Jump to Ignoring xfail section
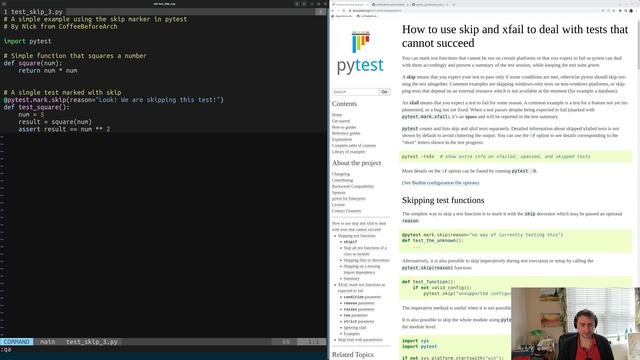 pyautogui.click(x=355, y=327)
